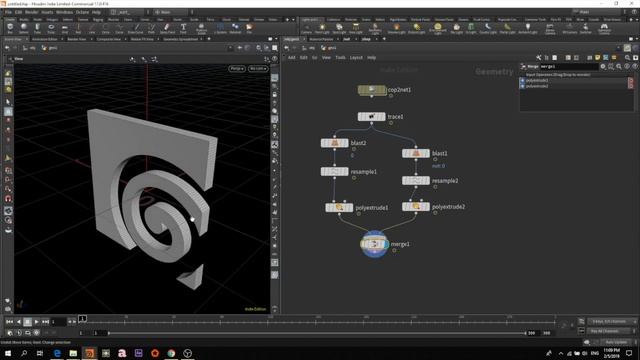Screen dimensions: 640x360
Task: Select the Font shelf tool
Action: click(x=183, y=28)
